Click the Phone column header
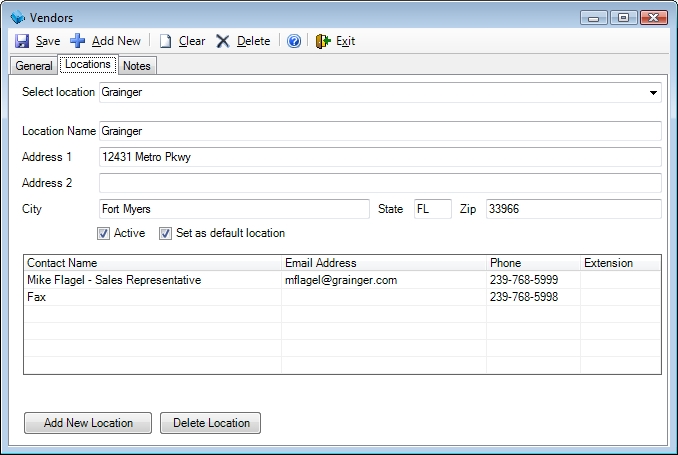Screen dimensions: 678x455 (534, 263)
